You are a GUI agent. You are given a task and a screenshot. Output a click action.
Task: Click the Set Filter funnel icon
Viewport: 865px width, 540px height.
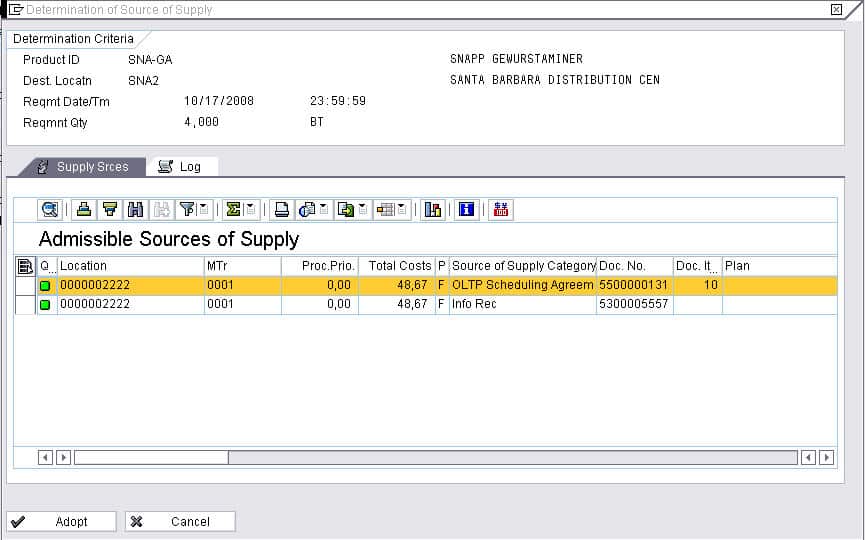point(187,209)
